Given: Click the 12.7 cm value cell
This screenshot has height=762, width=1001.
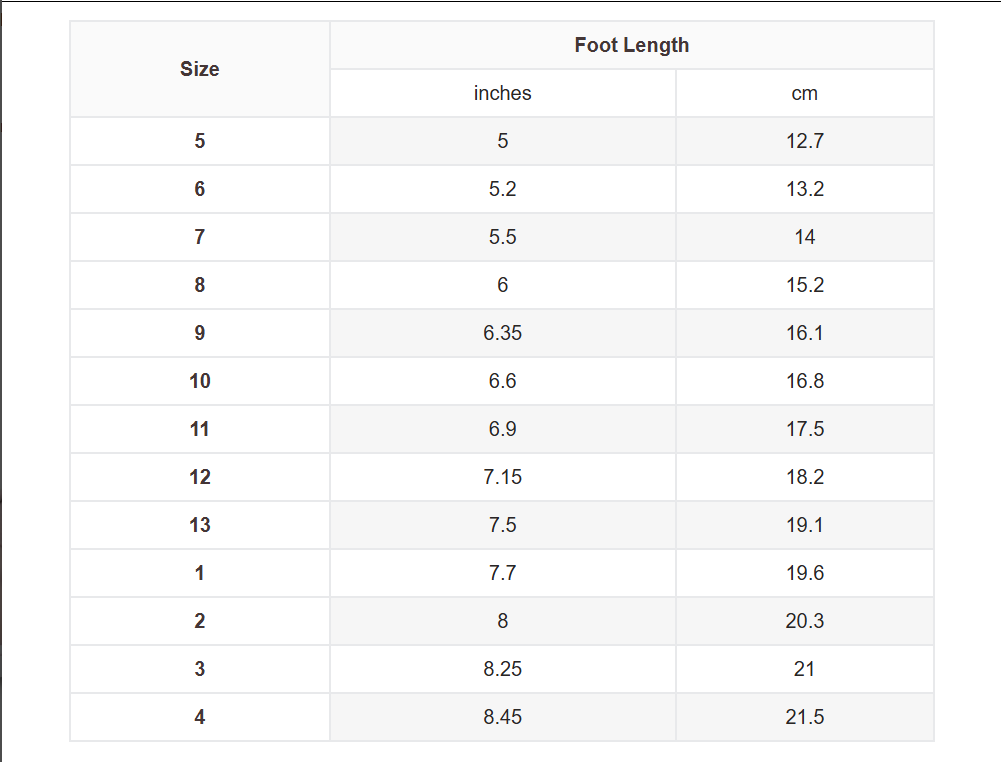Looking at the screenshot, I should (804, 141).
